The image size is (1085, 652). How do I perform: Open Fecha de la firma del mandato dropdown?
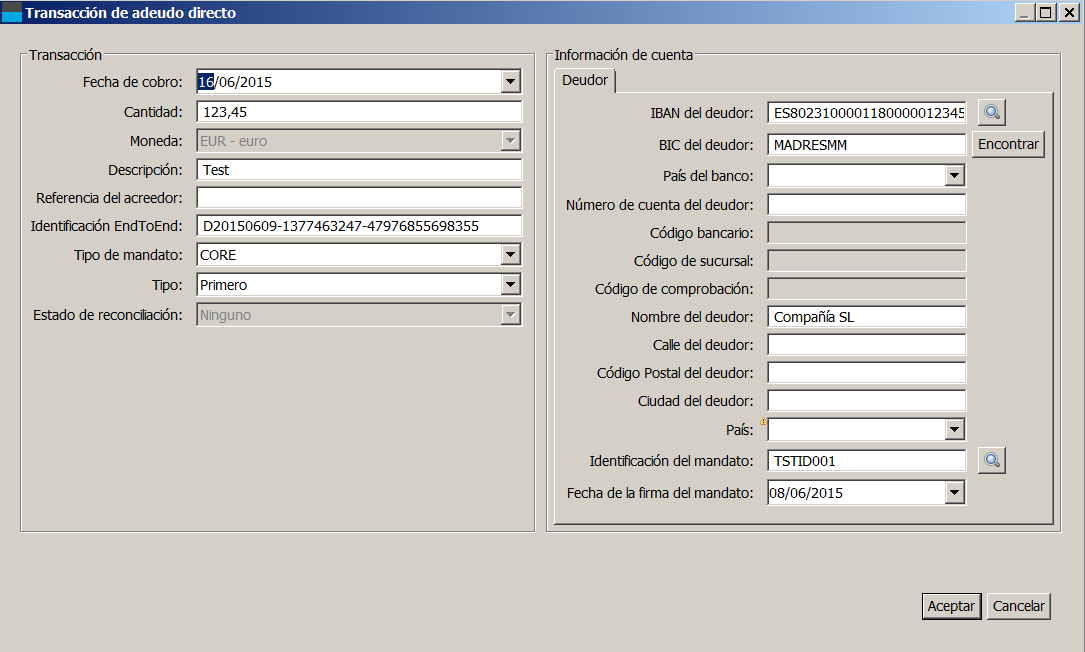click(x=954, y=492)
